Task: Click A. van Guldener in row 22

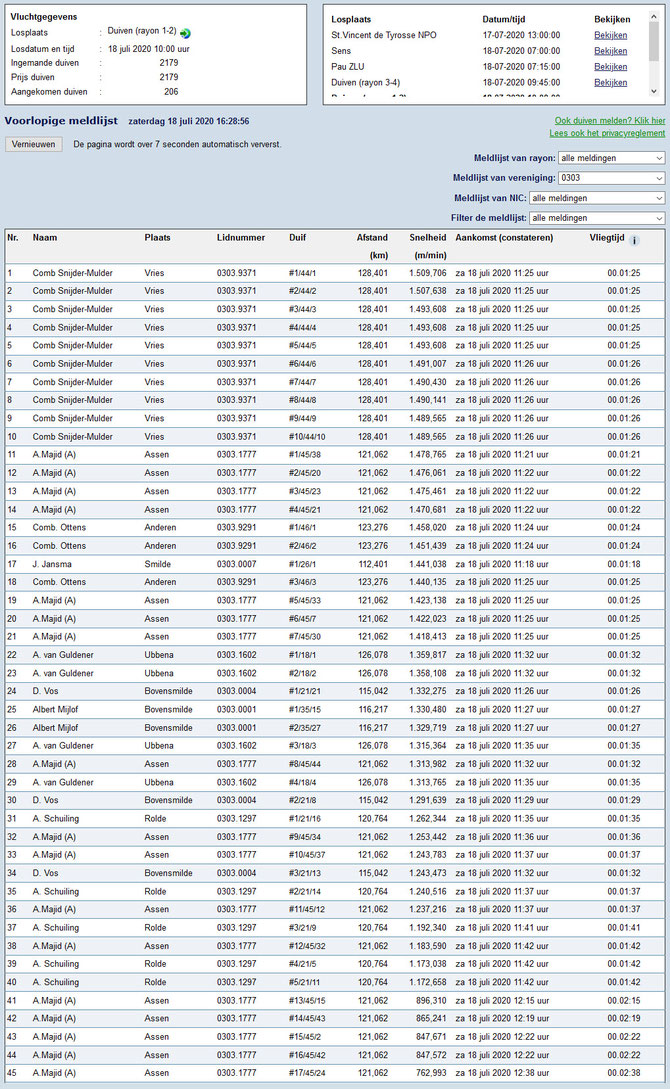Action: point(63,655)
